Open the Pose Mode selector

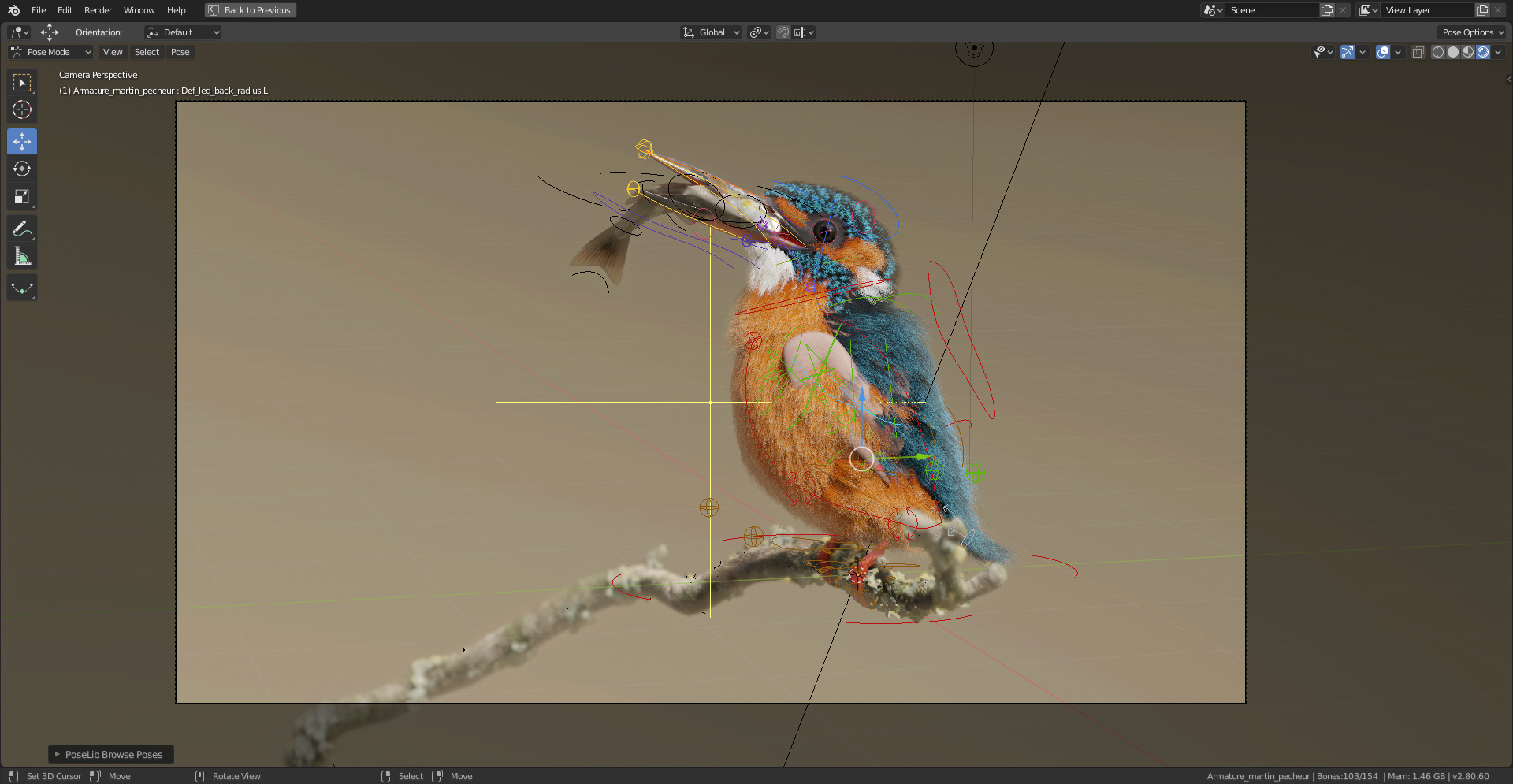coord(50,52)
